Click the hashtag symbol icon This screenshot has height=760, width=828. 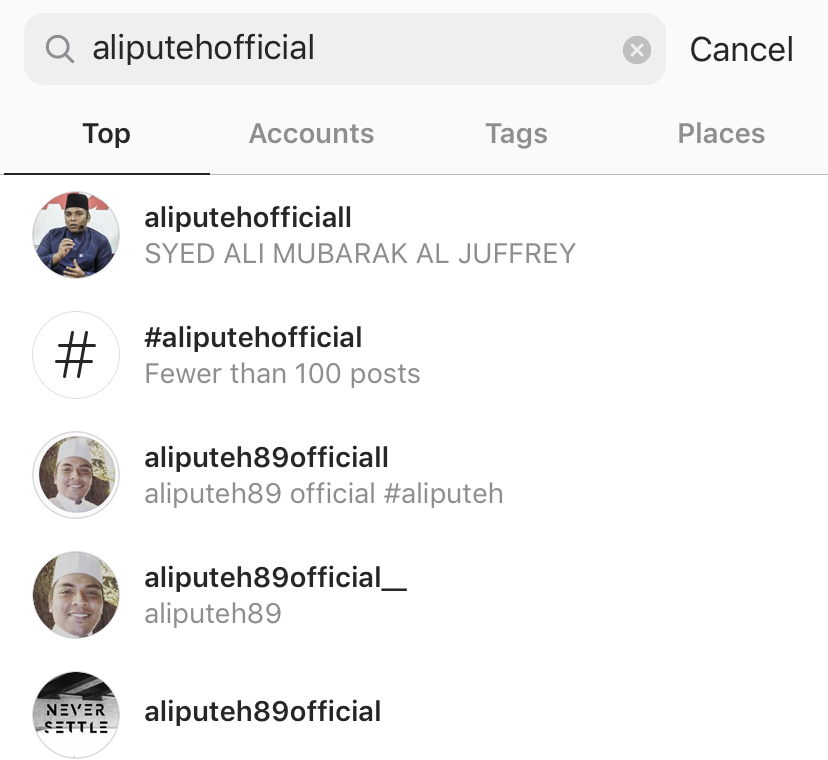click(76, 355)
